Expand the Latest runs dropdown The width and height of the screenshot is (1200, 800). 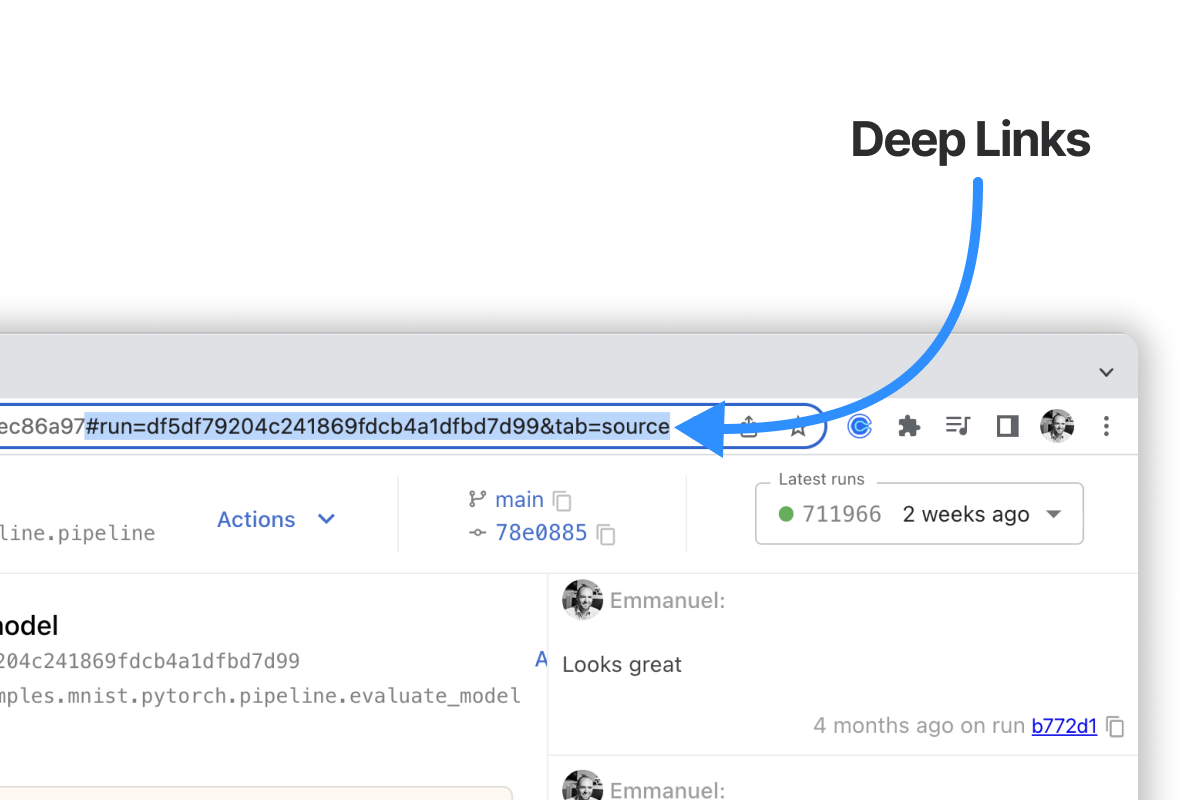(x=1053, y=513)
